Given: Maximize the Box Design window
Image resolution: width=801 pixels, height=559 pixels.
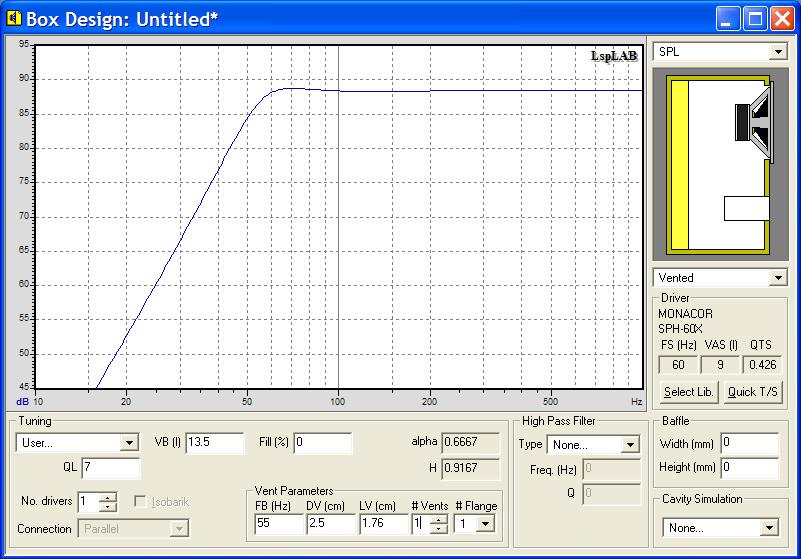Looking at the screenshot, I should coord(755,19).
